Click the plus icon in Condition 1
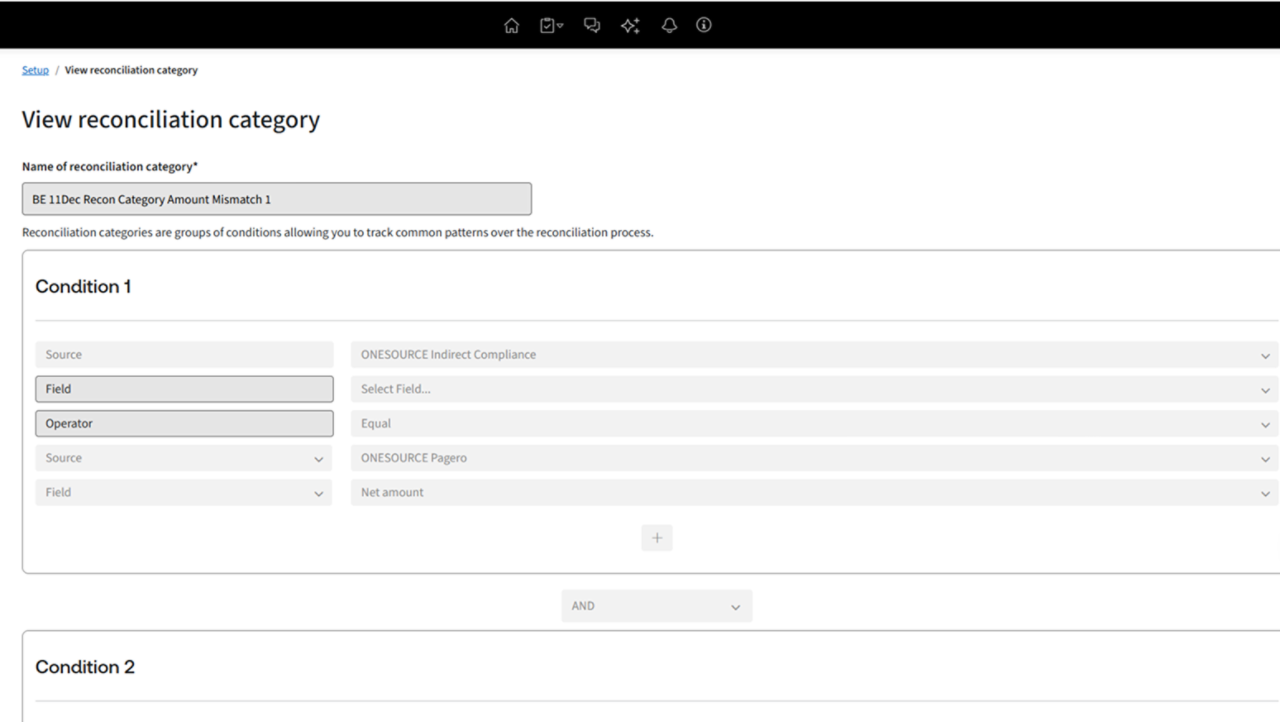Viewport: 1280px width, 722px height. [x=657, y=538]
